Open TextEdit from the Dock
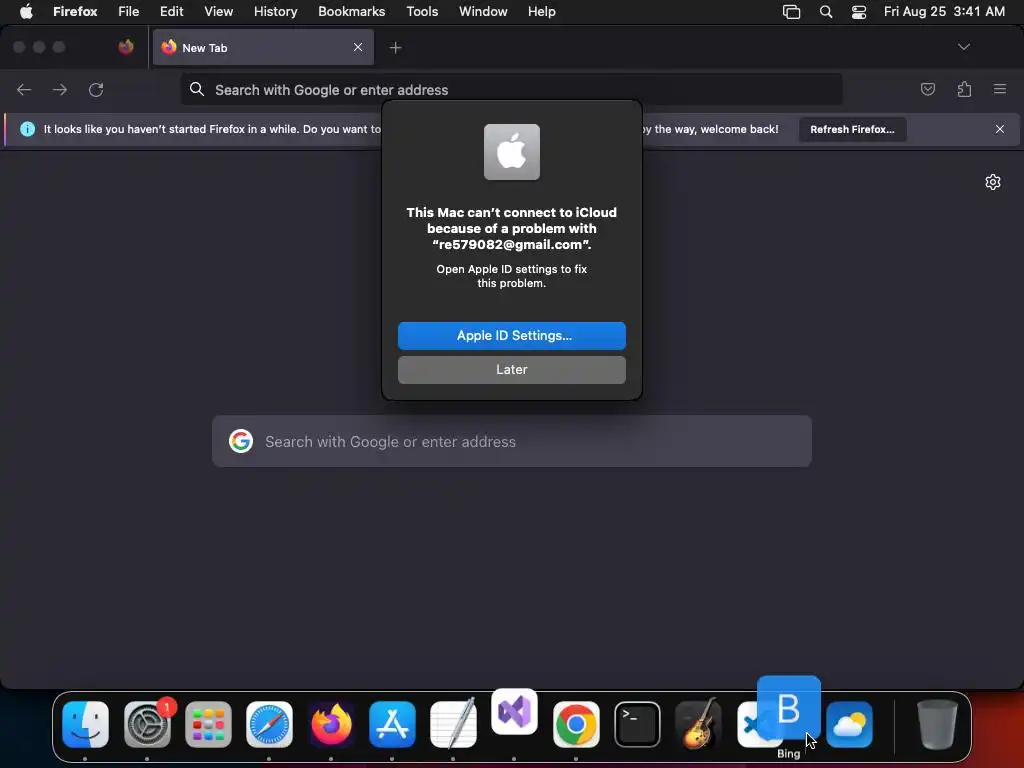 (453, 724)
